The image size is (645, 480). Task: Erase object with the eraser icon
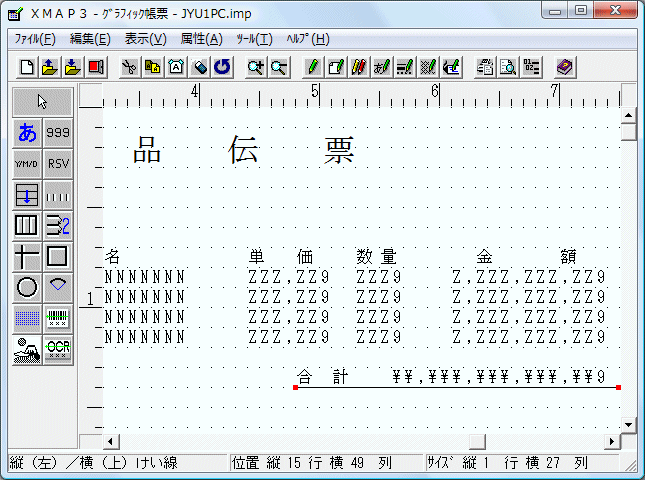[199, 67]
